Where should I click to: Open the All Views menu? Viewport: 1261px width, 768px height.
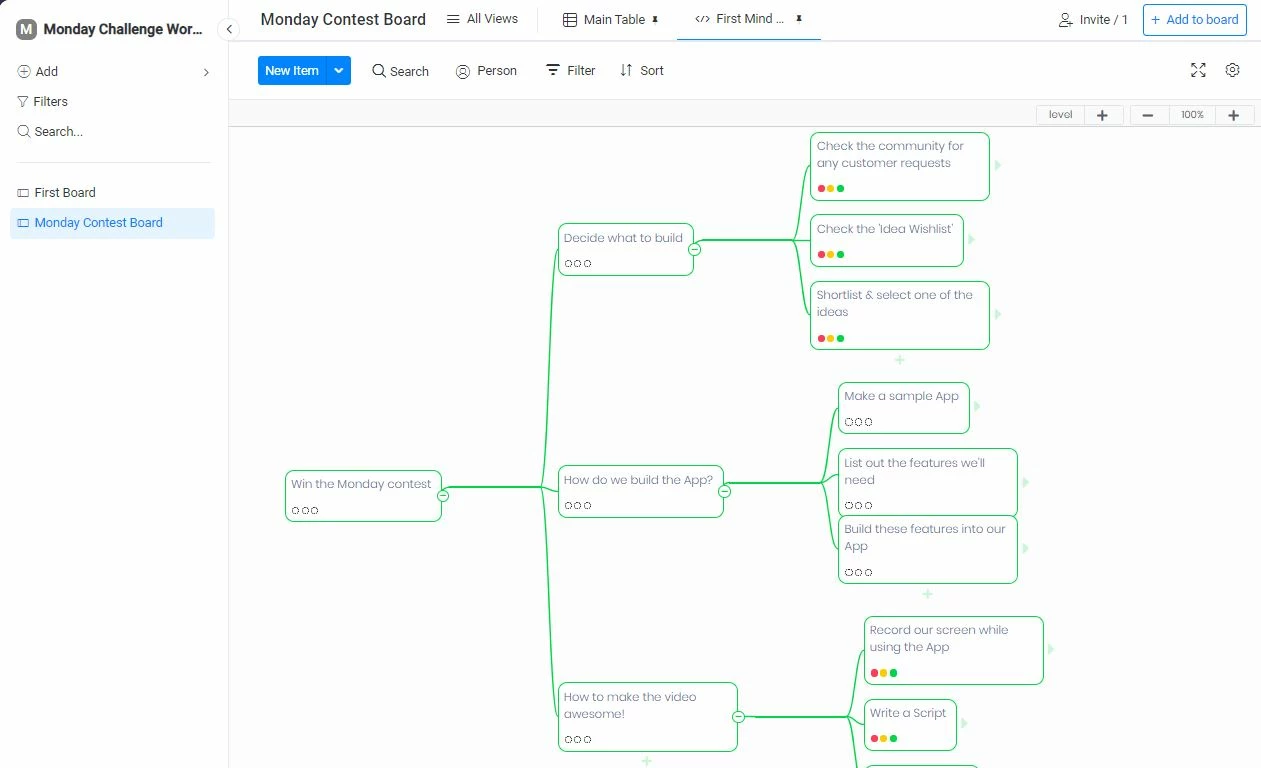482,19
